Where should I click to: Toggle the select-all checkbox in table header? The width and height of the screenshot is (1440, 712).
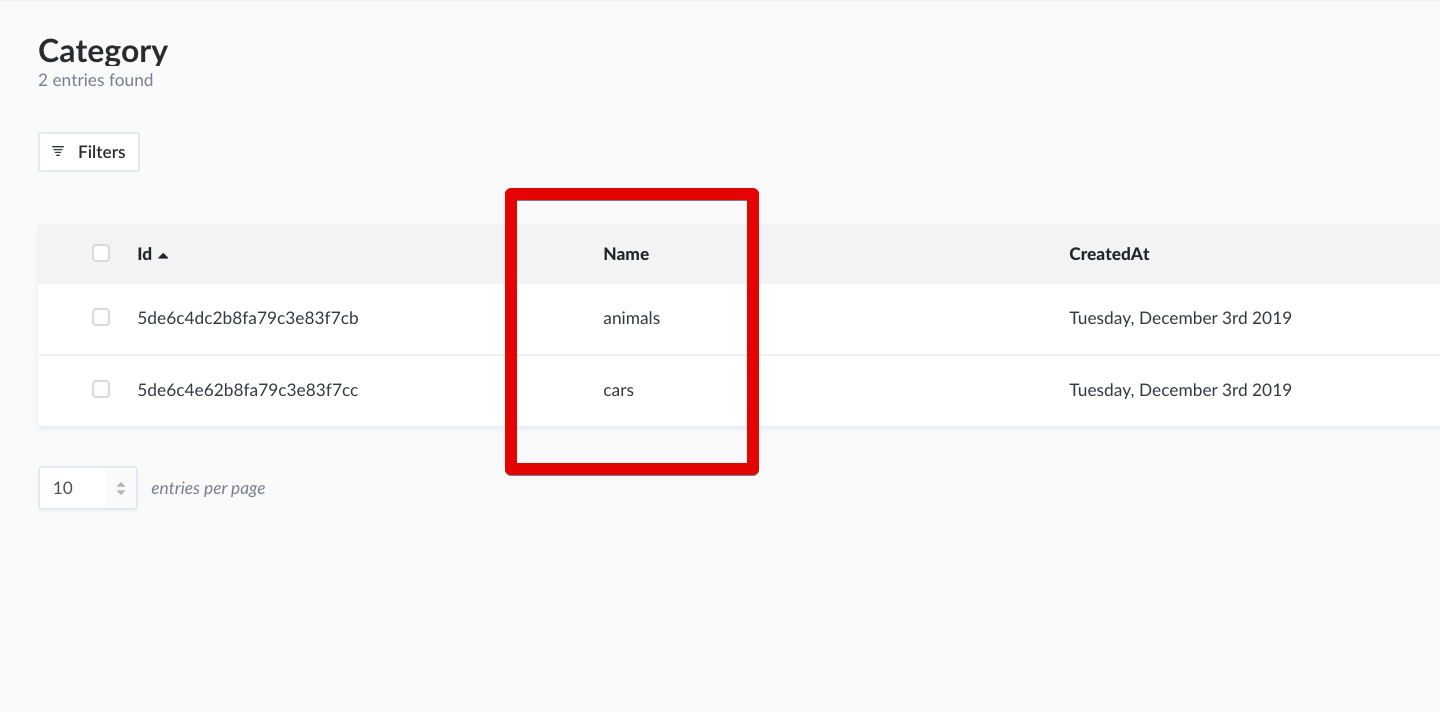100,252
